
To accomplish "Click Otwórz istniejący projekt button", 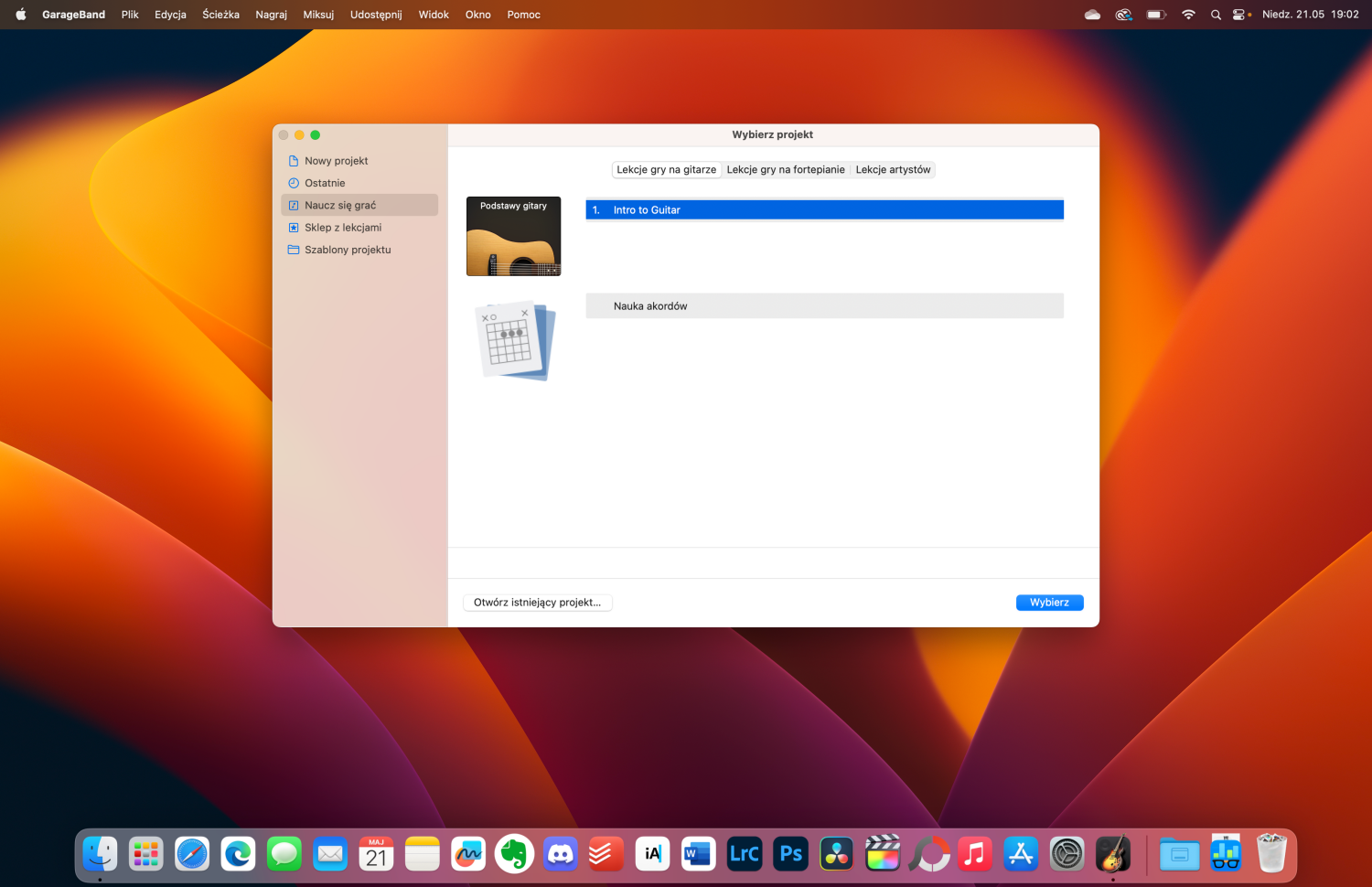I will pos(537,603).
